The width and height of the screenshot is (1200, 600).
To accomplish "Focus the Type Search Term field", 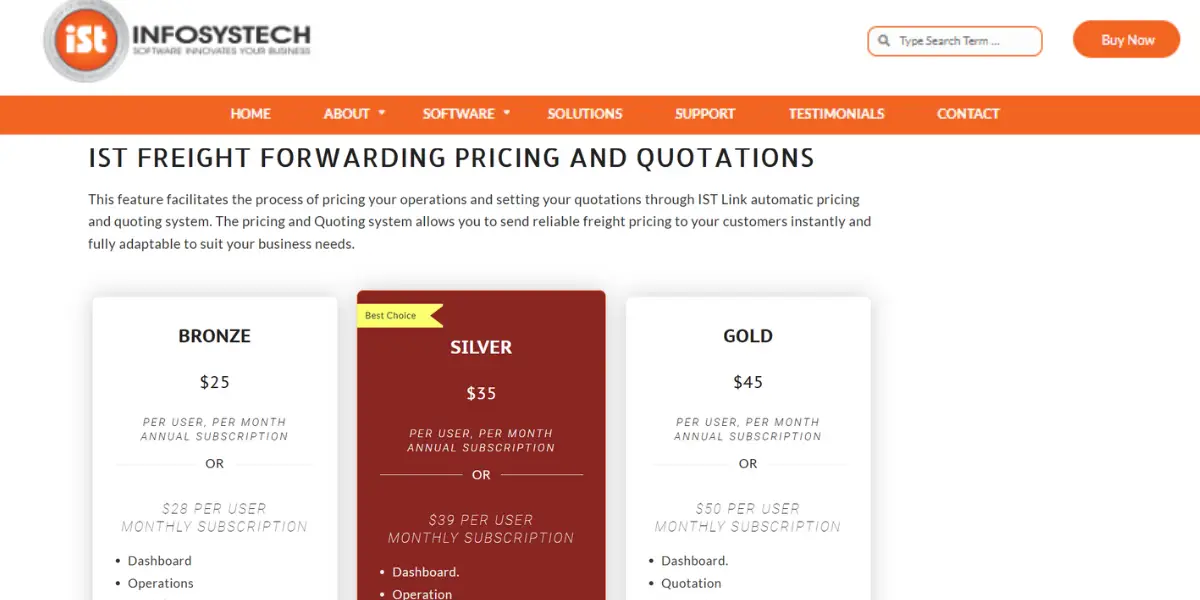I will (955, 41).
